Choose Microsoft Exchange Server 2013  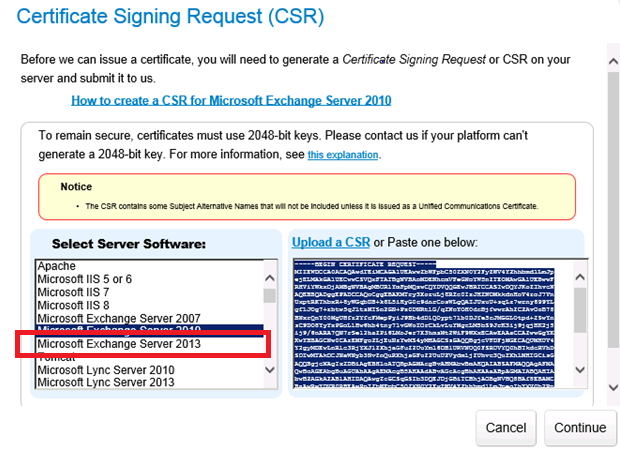click(x=149, y=344)
